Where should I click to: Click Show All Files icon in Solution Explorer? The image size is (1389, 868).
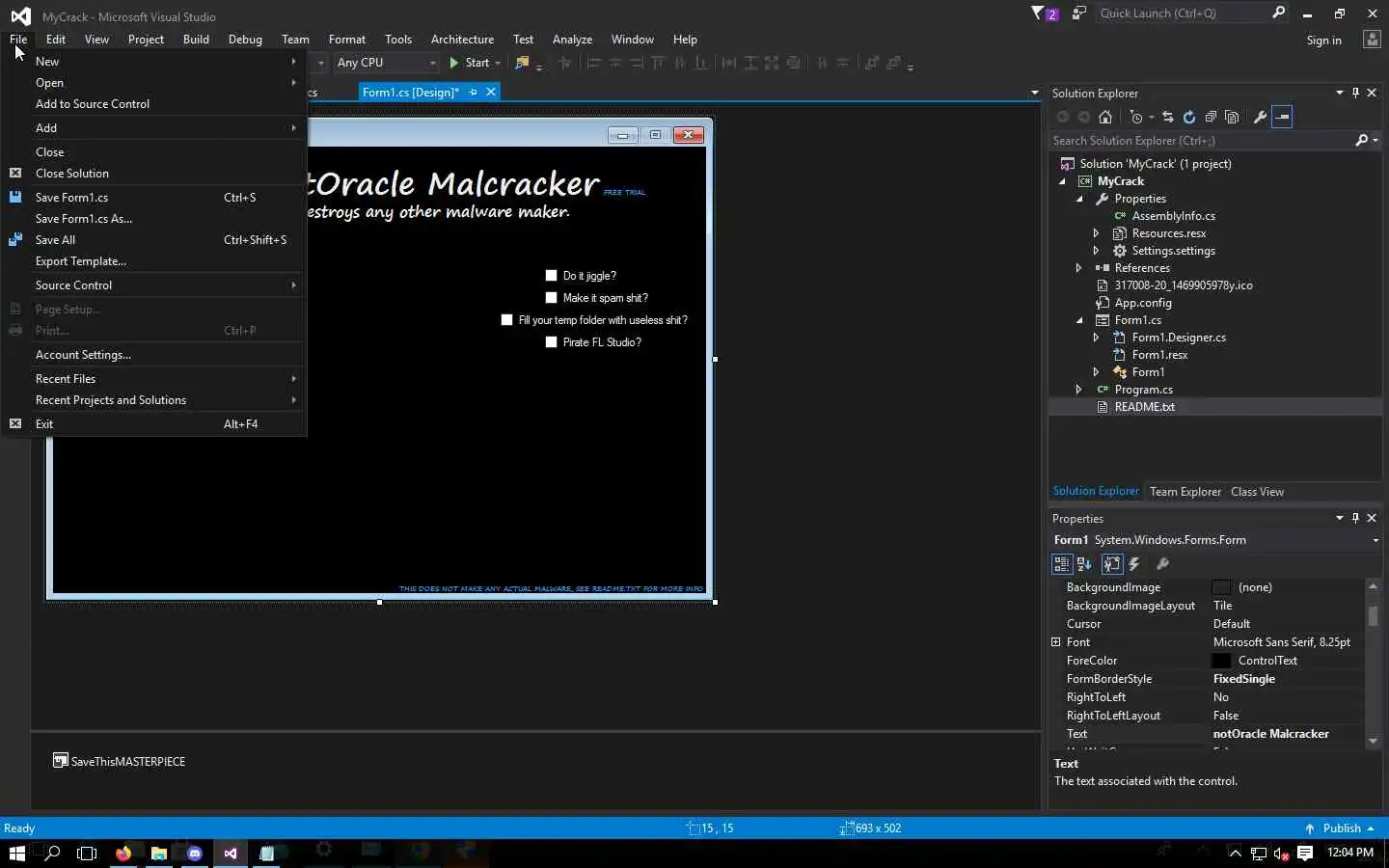(x=1232, y=117)
